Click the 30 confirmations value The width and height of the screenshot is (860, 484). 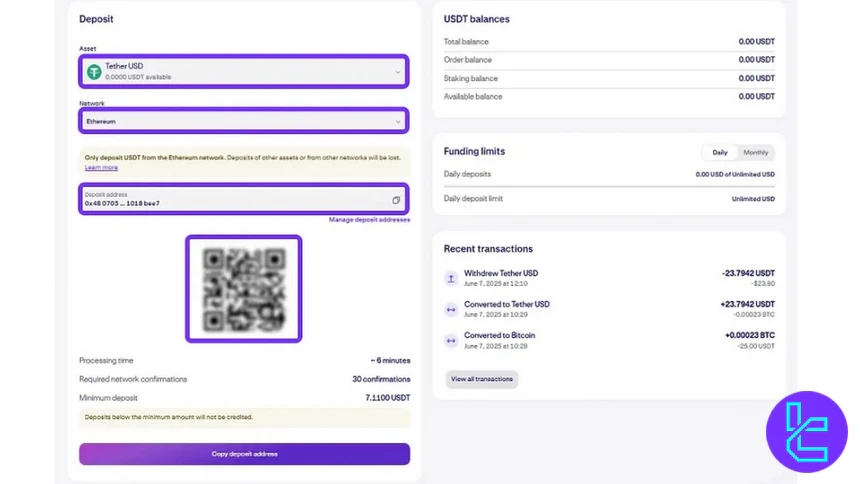(x=381, y=379)
